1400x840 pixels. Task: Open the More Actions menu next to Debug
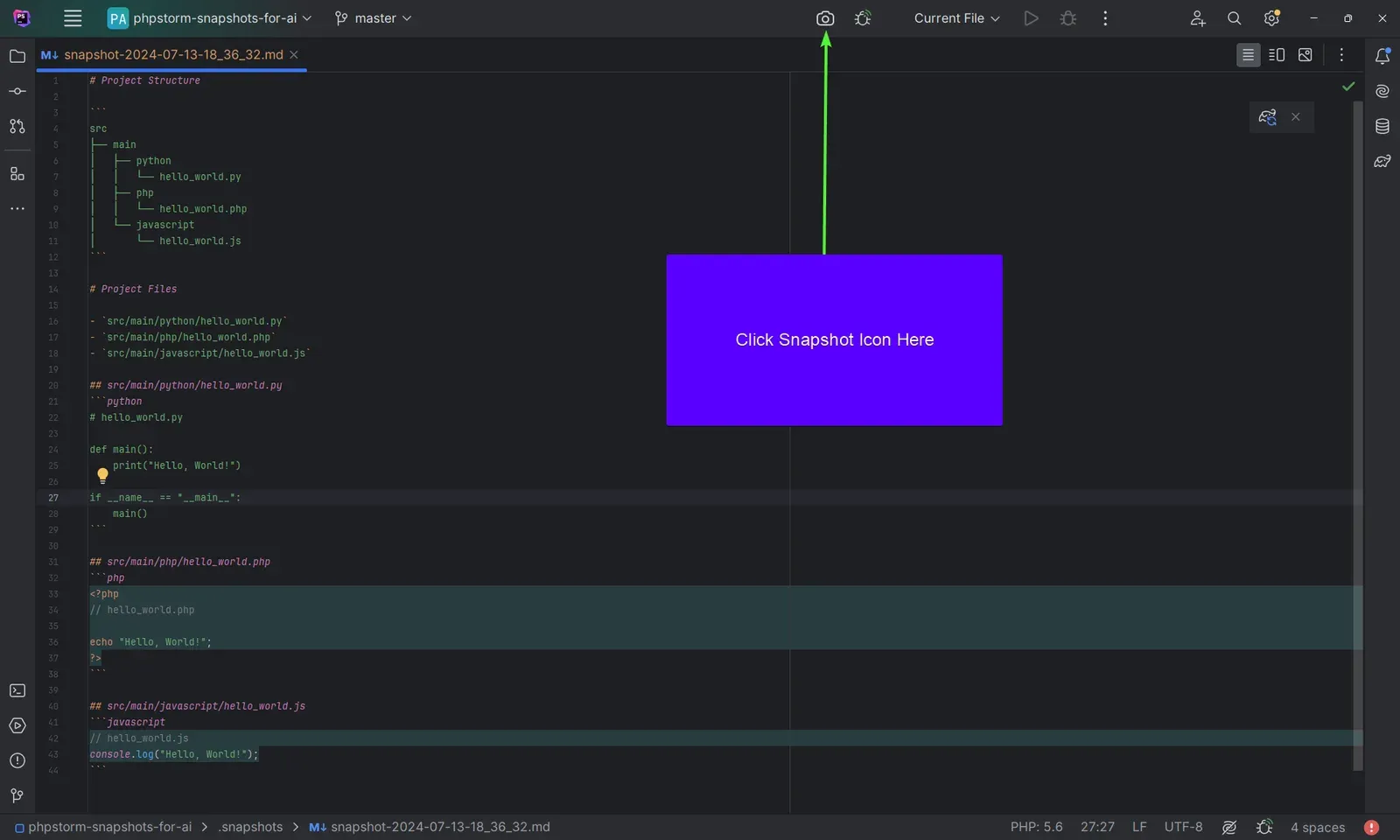pos(1105,18)
